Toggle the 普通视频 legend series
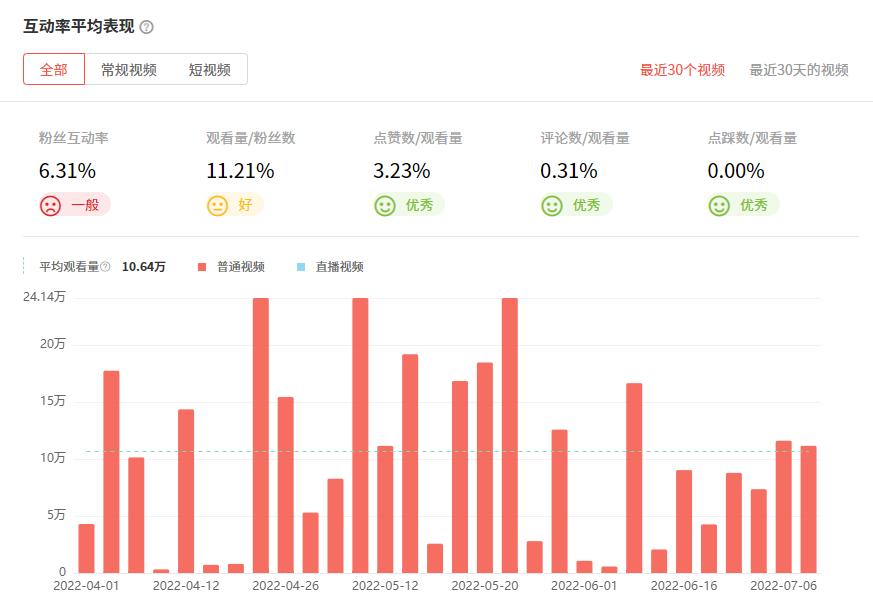 (x=240, y=267)
